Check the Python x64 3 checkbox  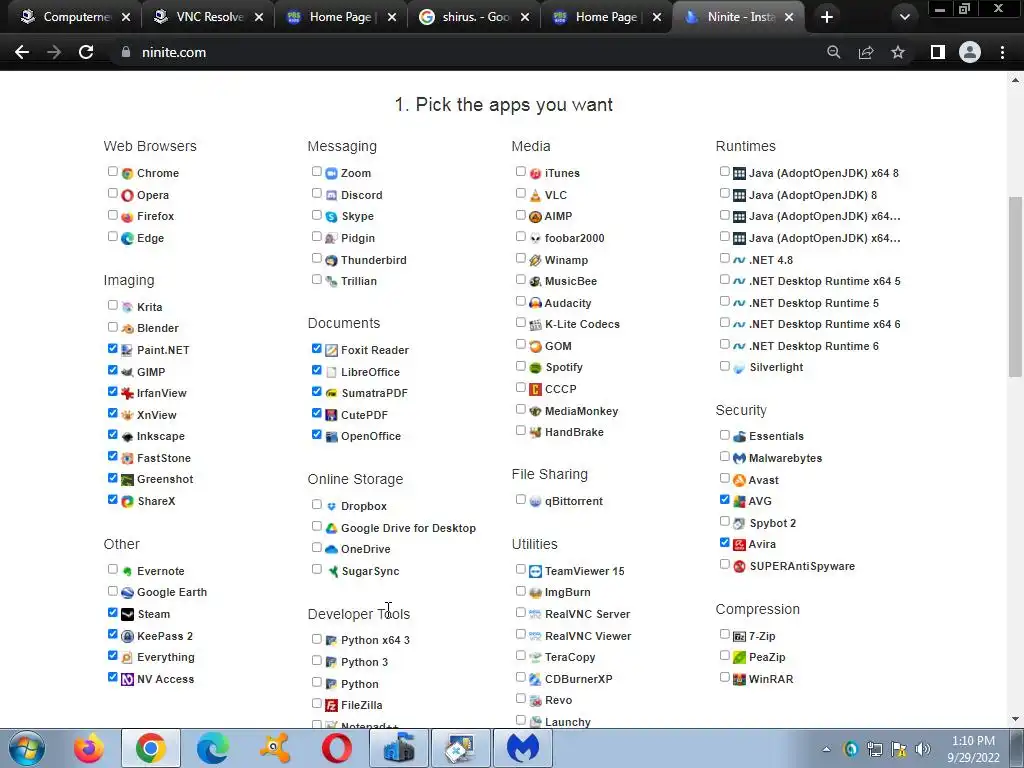(x=317, y=639)
